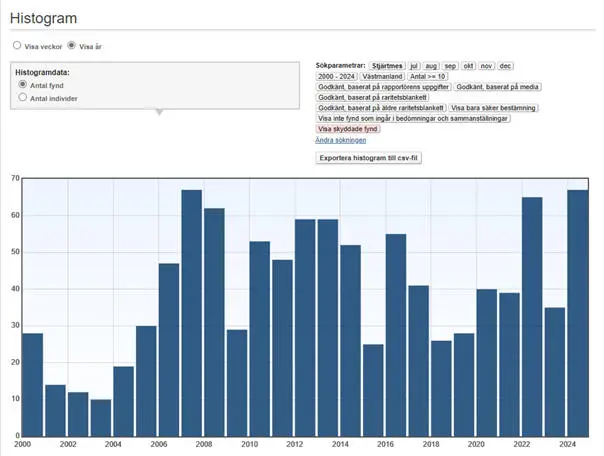Click the '2000 - 2024' period tag
Image resolution: width=604 pixels, height=456 pixels.
(336, 76)
